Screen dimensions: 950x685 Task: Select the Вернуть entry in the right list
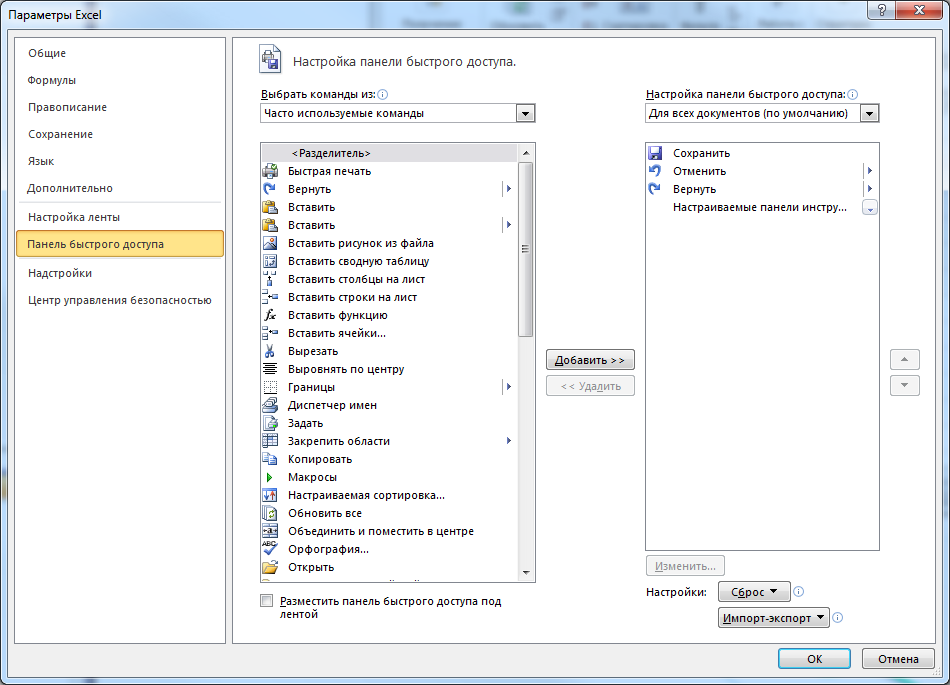click(762, 189)
